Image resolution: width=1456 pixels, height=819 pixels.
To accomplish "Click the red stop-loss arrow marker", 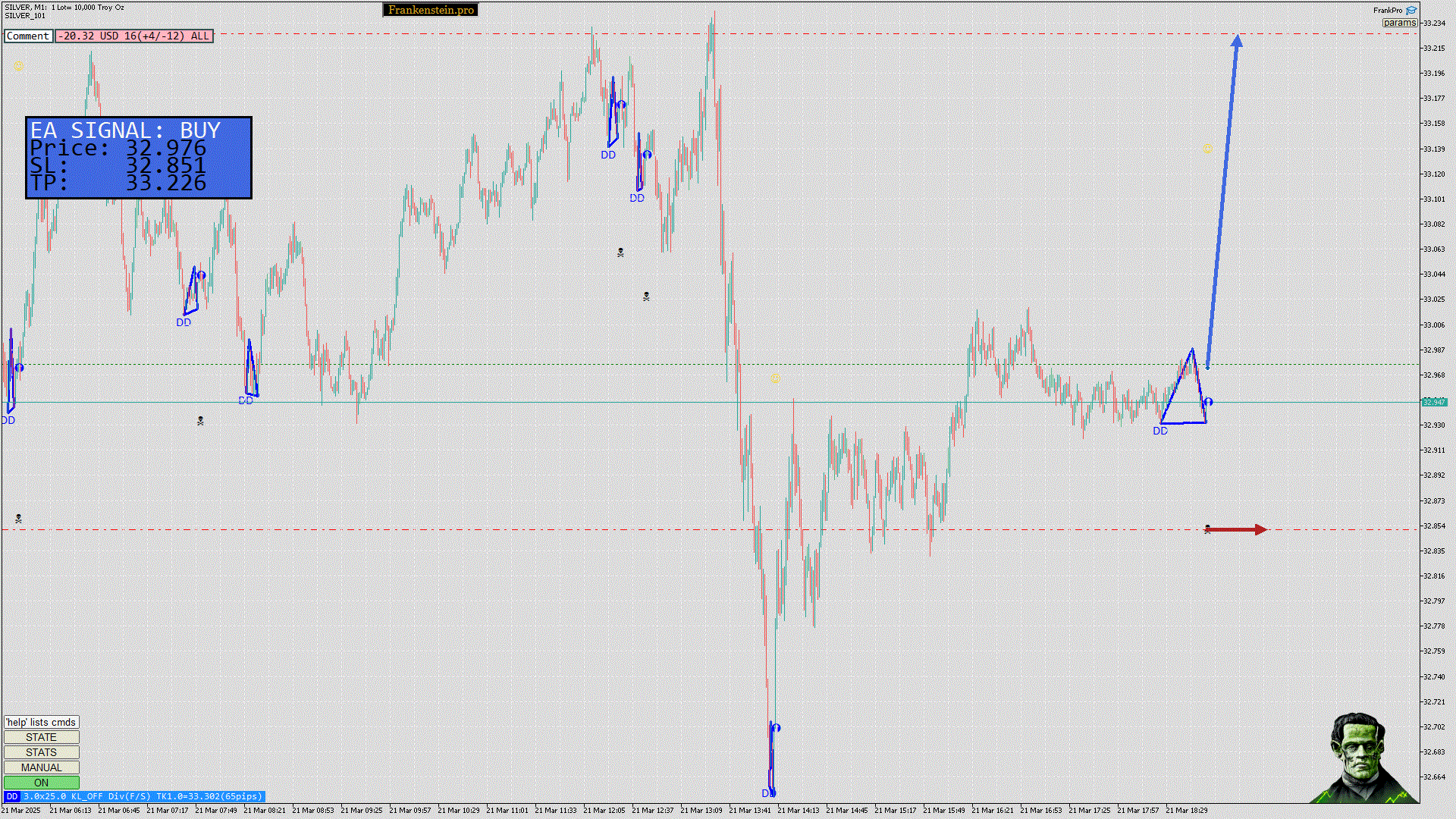I will tap(1238, 529).
